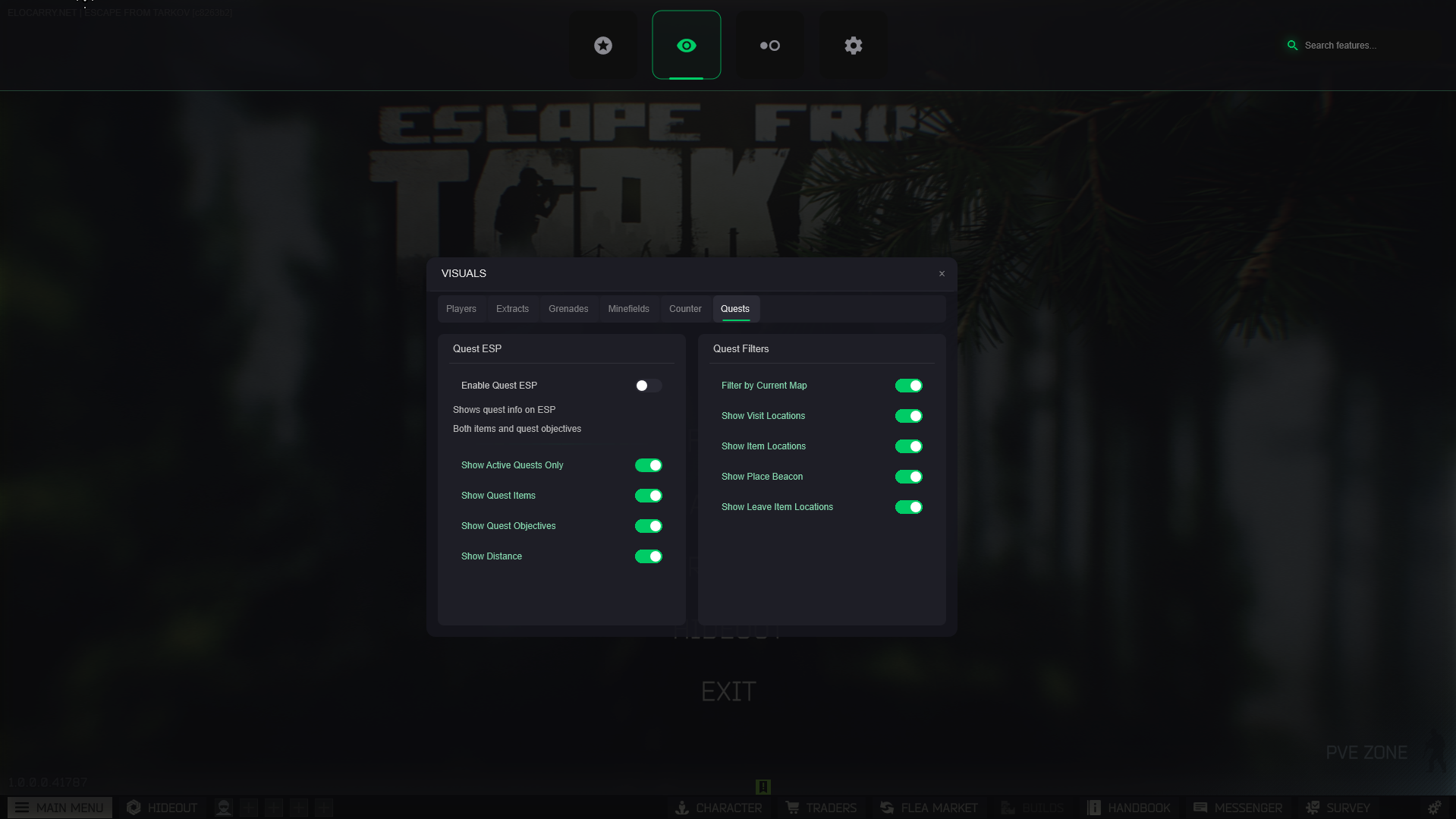Select the eye Visuals category icon

pos(686,46)
